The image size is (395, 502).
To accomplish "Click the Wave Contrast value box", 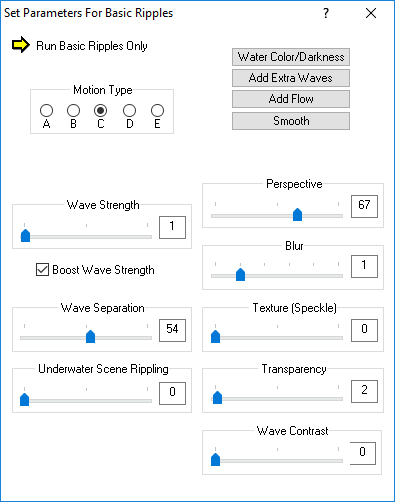I will (363, 453).
